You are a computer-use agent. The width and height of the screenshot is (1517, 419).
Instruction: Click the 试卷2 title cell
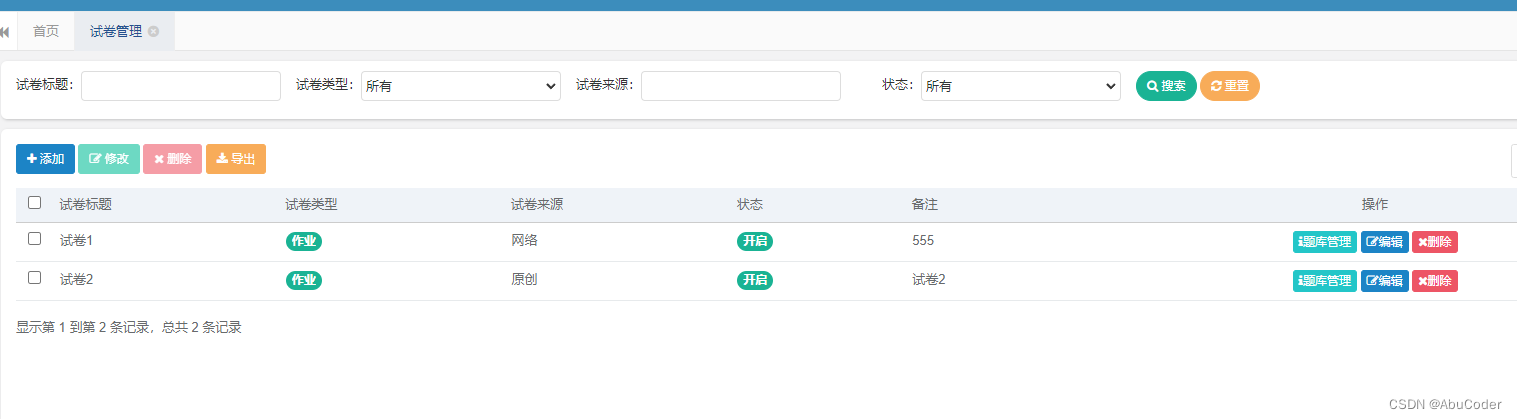click(x=76, y=279)
